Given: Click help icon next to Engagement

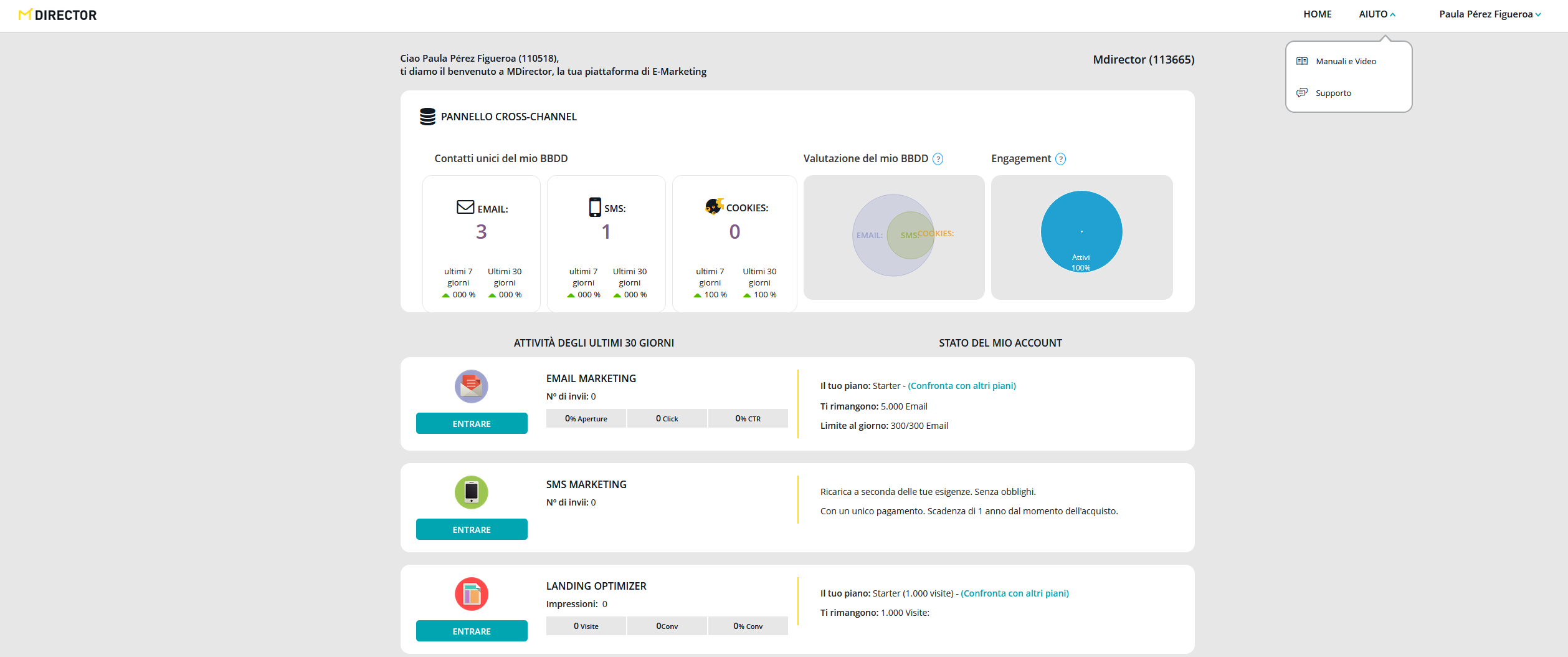Looking at the screenshot, I should pyautogui.click(x=1060, y=159).
